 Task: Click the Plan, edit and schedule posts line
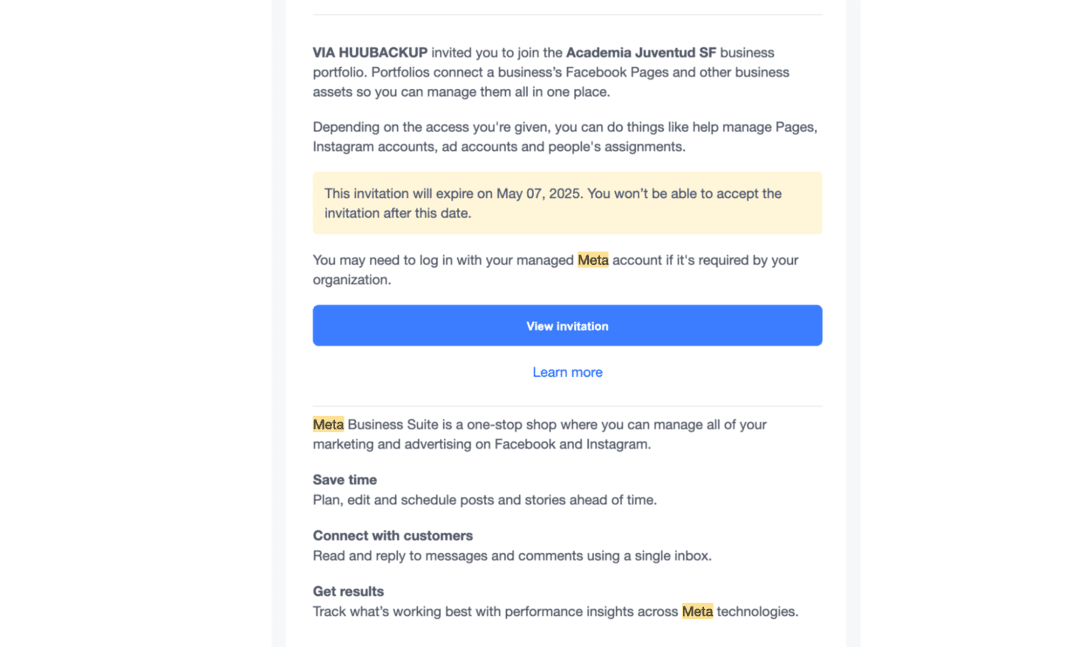pos(484,499)
